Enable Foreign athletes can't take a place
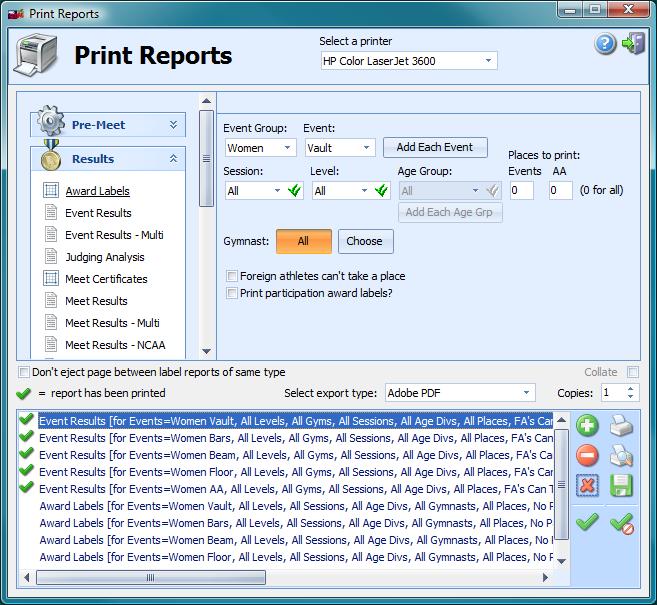 [232, 276]
